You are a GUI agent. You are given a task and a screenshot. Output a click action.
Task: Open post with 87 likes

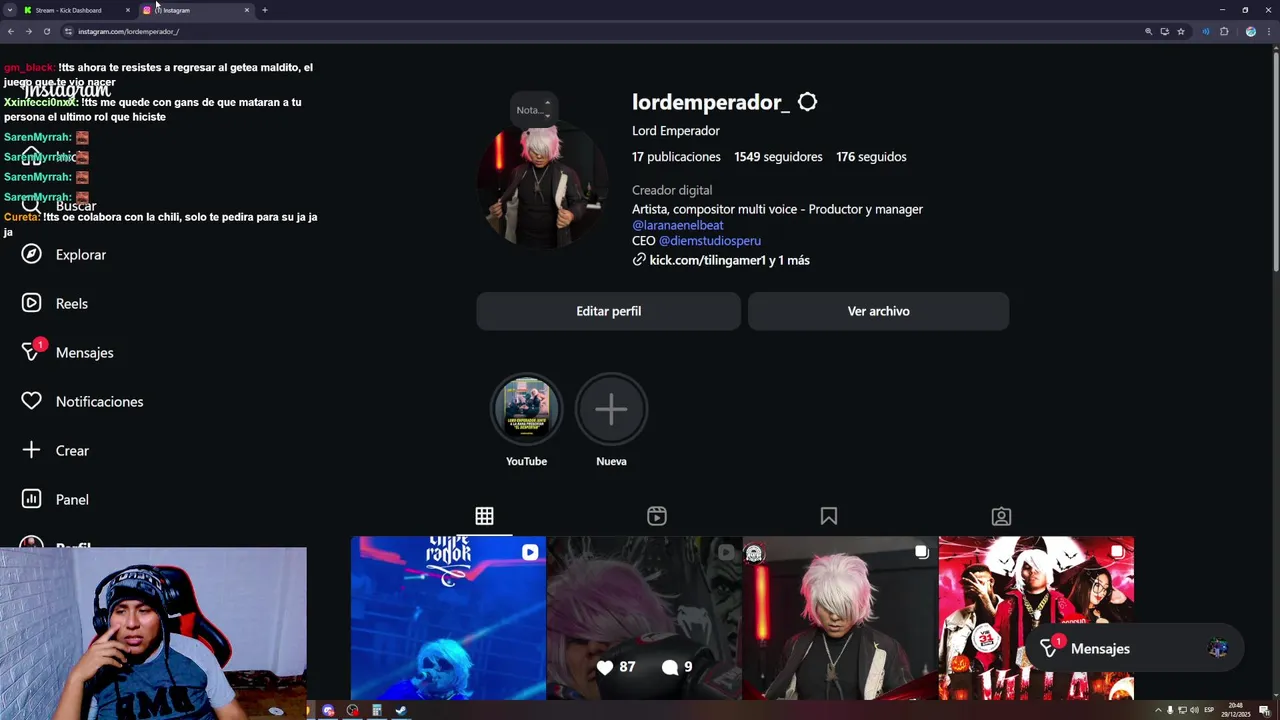click(x=644, y=618)
